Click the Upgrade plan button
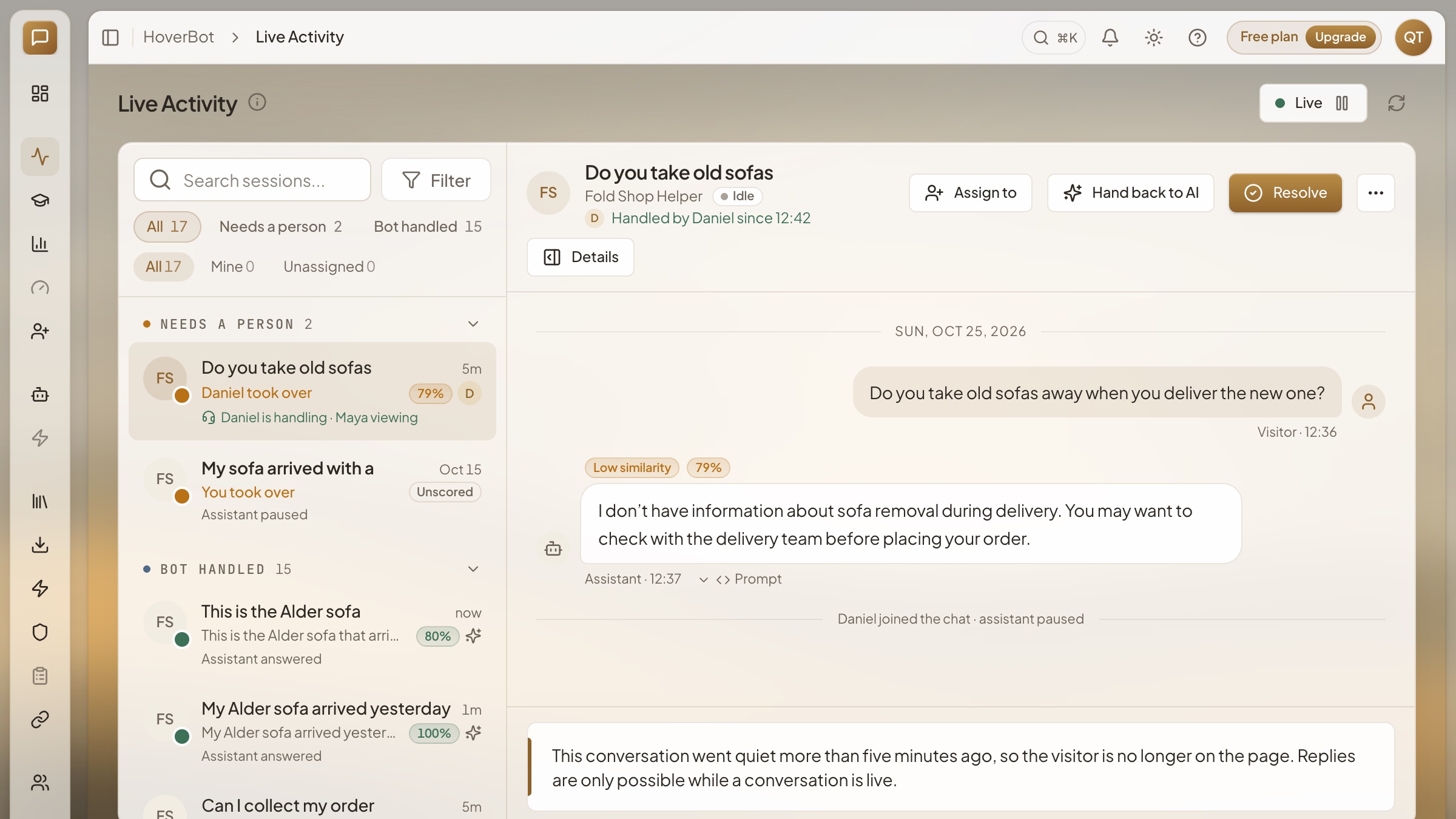This screenshot has height=819, width=1456. click(x=1340, y=38)
